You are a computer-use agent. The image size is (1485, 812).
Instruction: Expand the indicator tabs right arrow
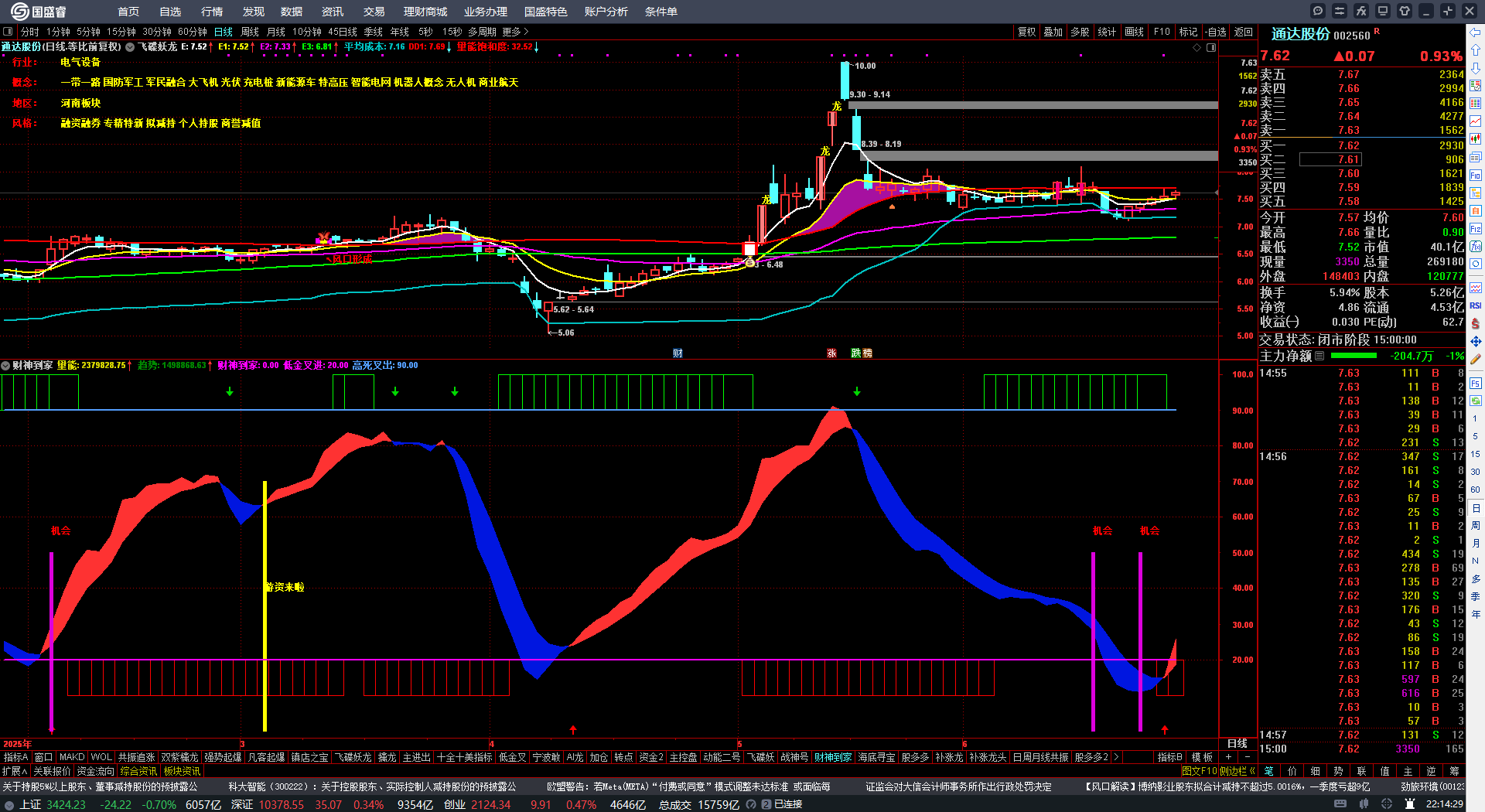click(x=1115, y=757)
